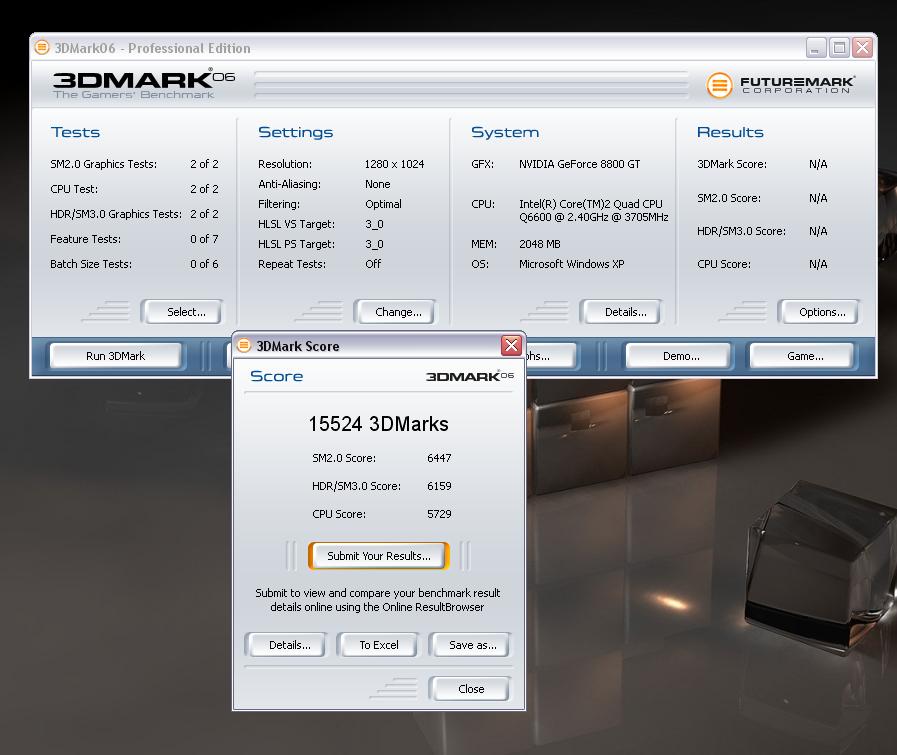The image size is (897, 755).
Task: Click the 3DMark06 title bar app icon
Action: coord(42,48)
